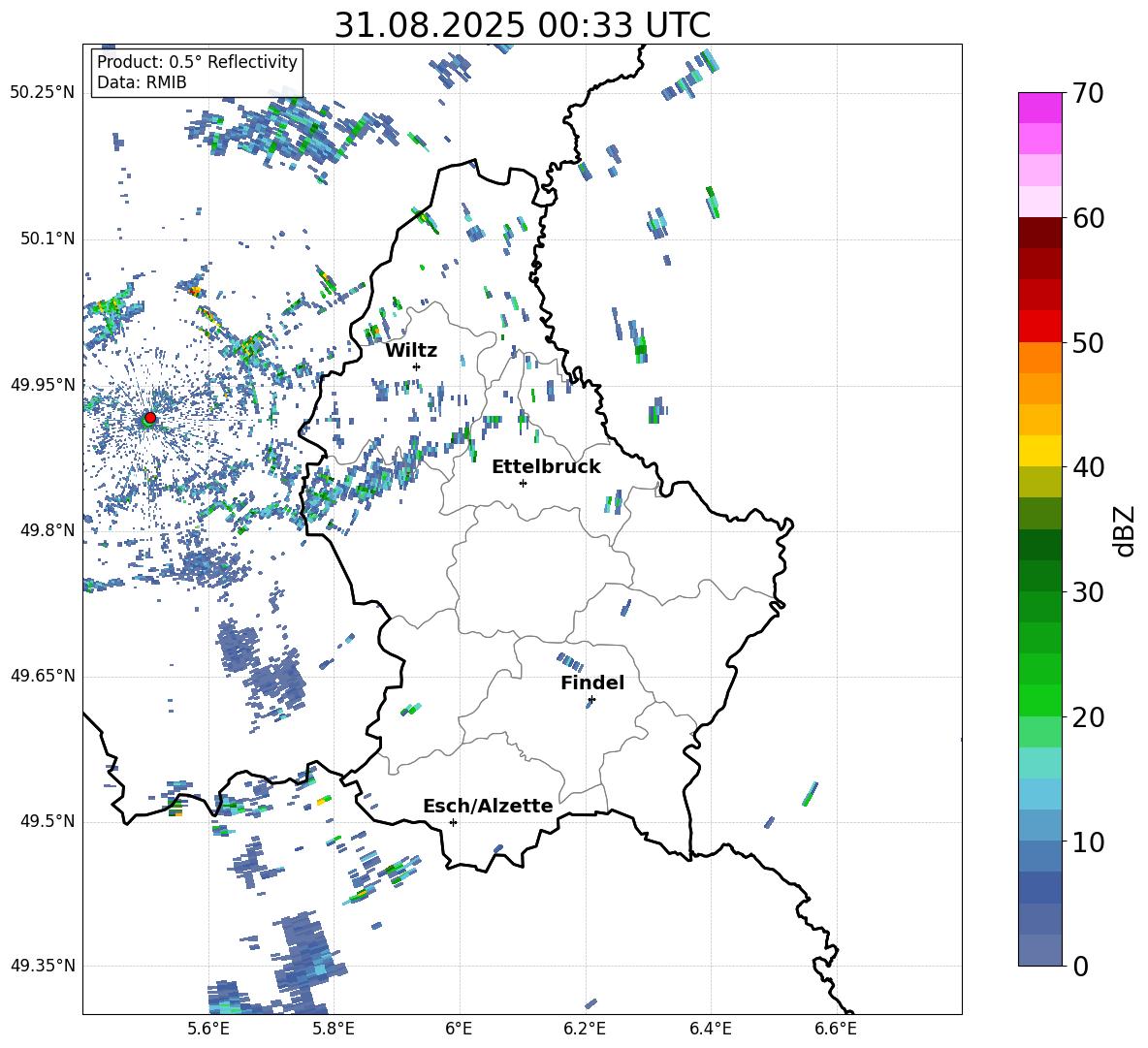Click the colorbar 50 tick label
1148x1048 pixels.
(x=1088, y=343)
